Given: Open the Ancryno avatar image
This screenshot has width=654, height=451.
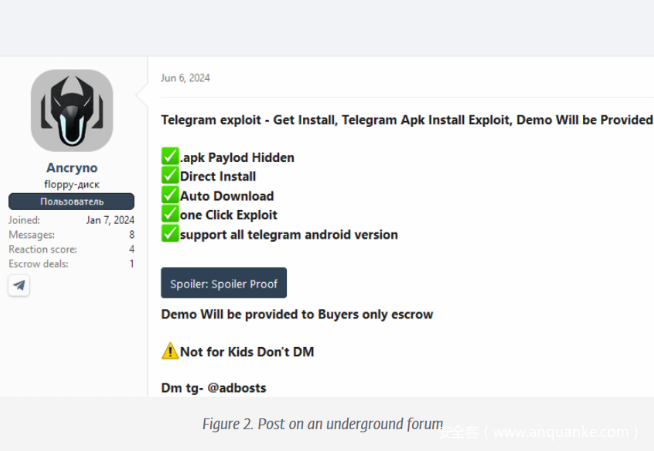Looking at the screenshot, I should click(72, 110).
